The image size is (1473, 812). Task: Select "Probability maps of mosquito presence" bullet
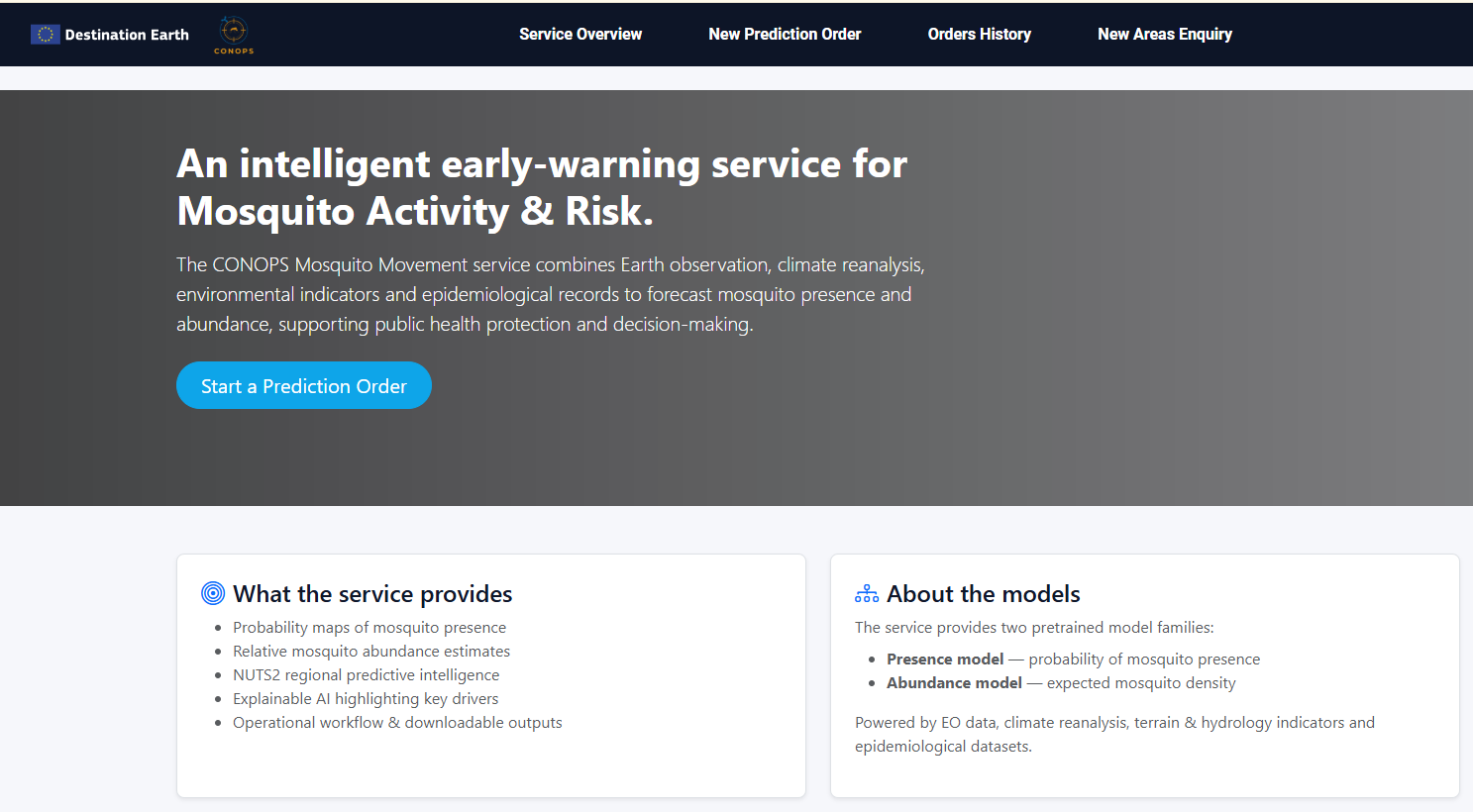[x=368, y=628]
